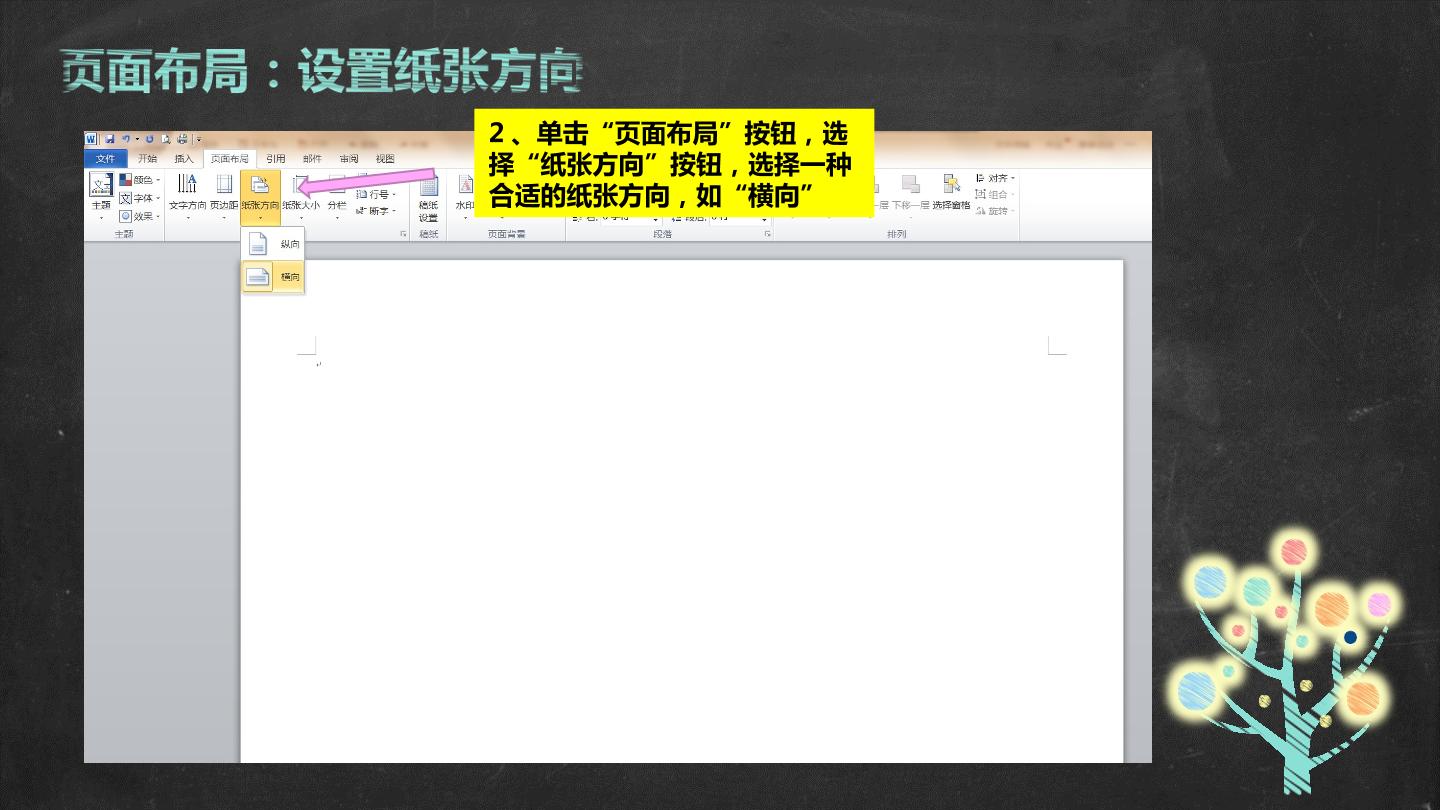The width and height of the screenshot is (1440, 810).
Task: Expand the 对齐 align dropdown
Action: (x=995, y=178)
